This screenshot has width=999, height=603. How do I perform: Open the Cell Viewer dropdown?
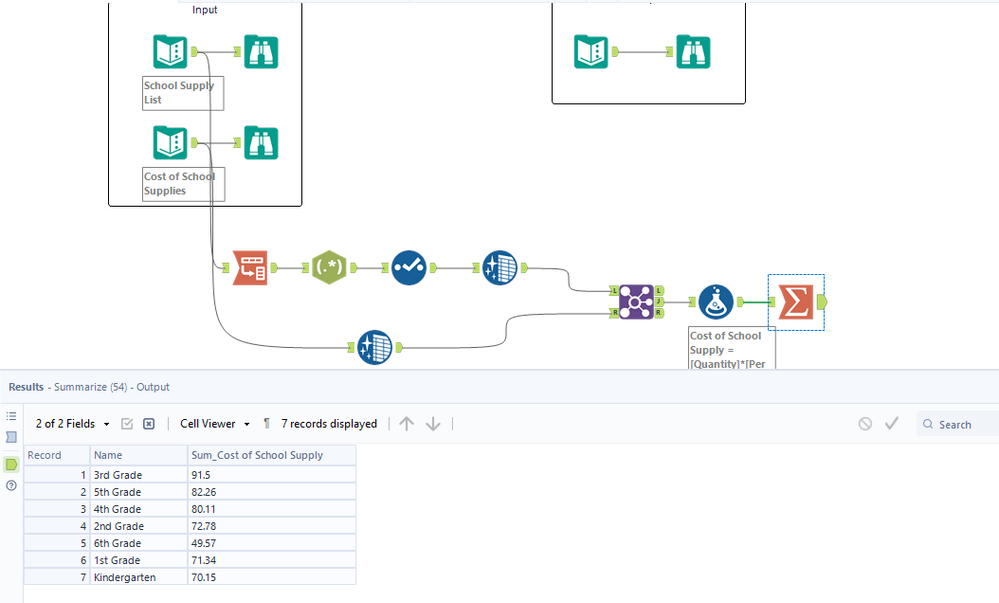[x=215, y=424]
